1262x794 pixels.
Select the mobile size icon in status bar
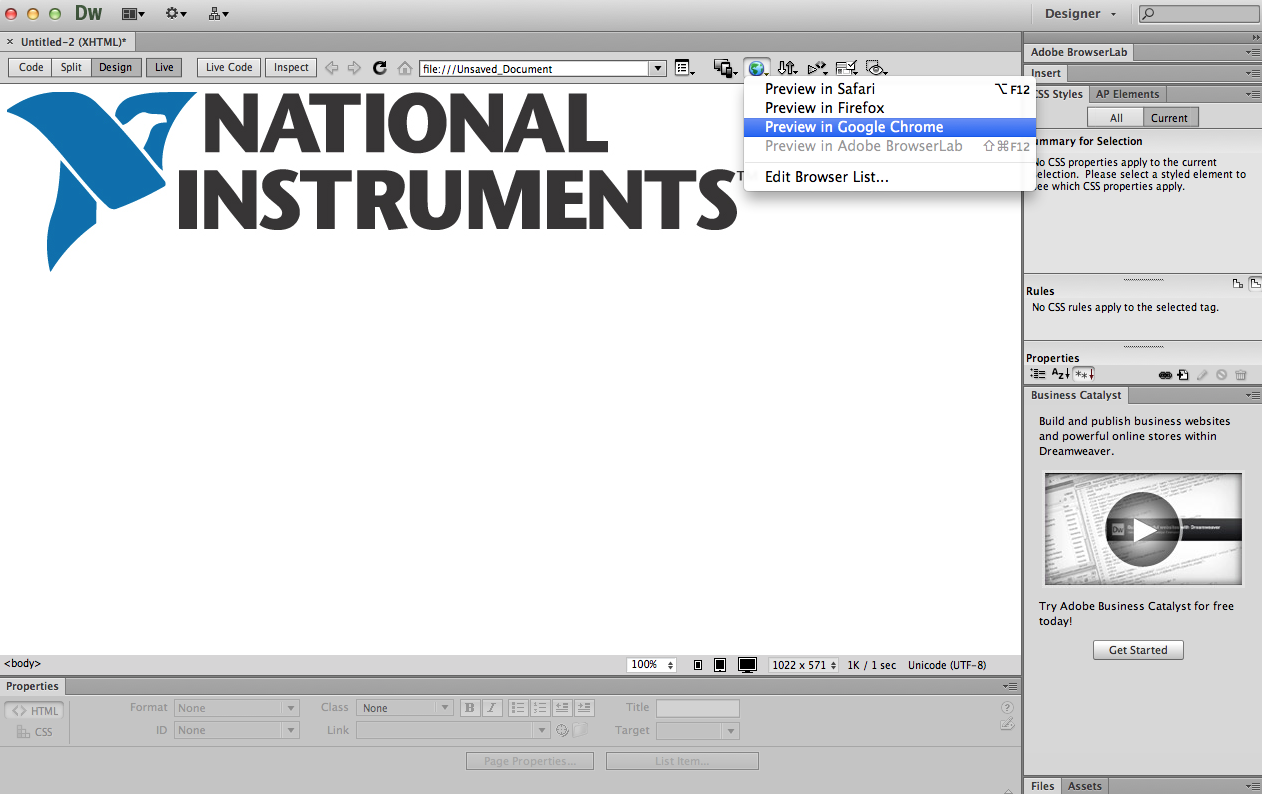697,665
